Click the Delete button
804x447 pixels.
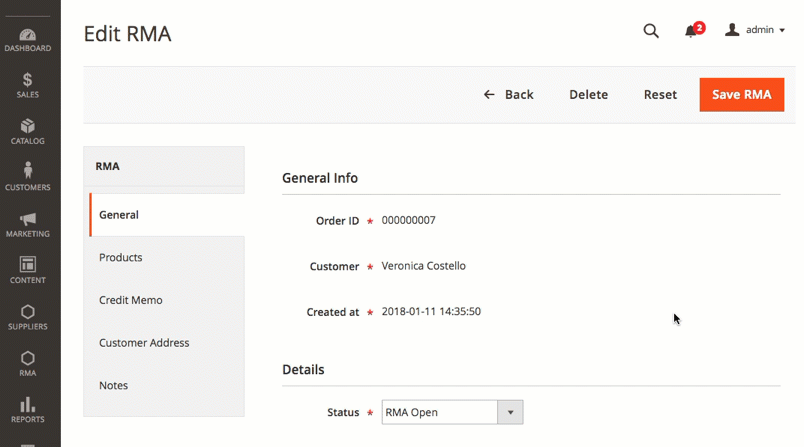(588, 95)
